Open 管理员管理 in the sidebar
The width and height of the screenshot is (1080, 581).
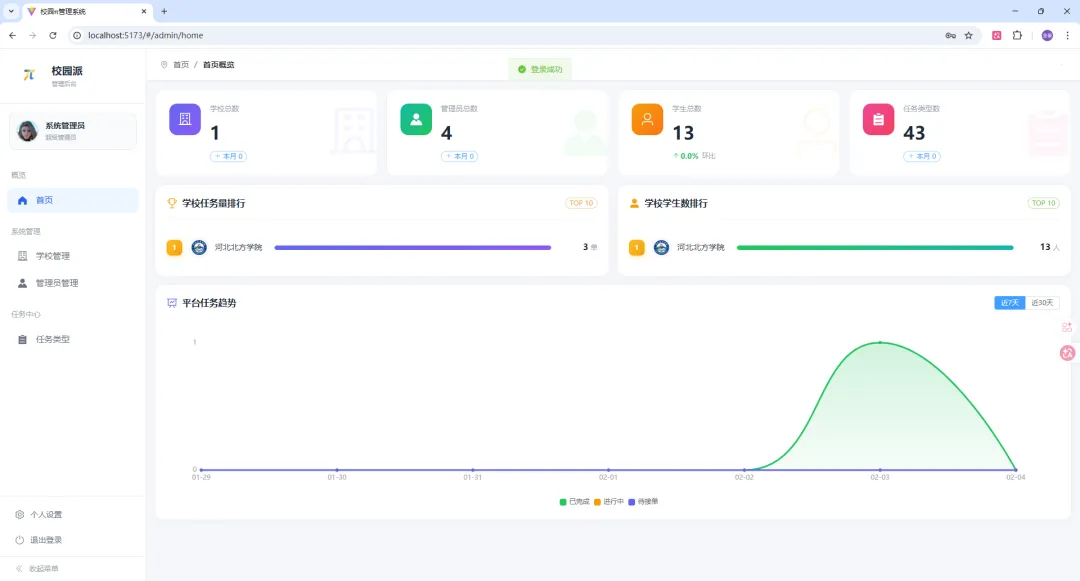[72, 283]
